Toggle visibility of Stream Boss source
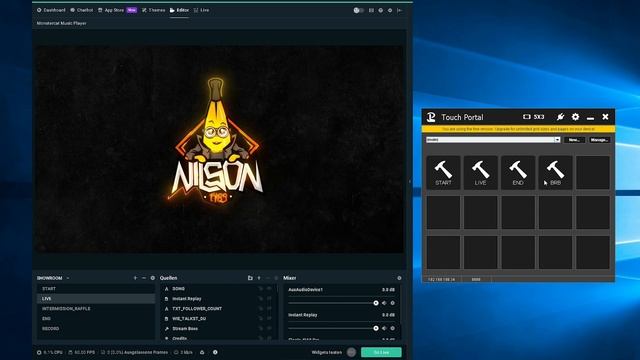Viewport: 640px width, 360px height. (x=269, y=329)
